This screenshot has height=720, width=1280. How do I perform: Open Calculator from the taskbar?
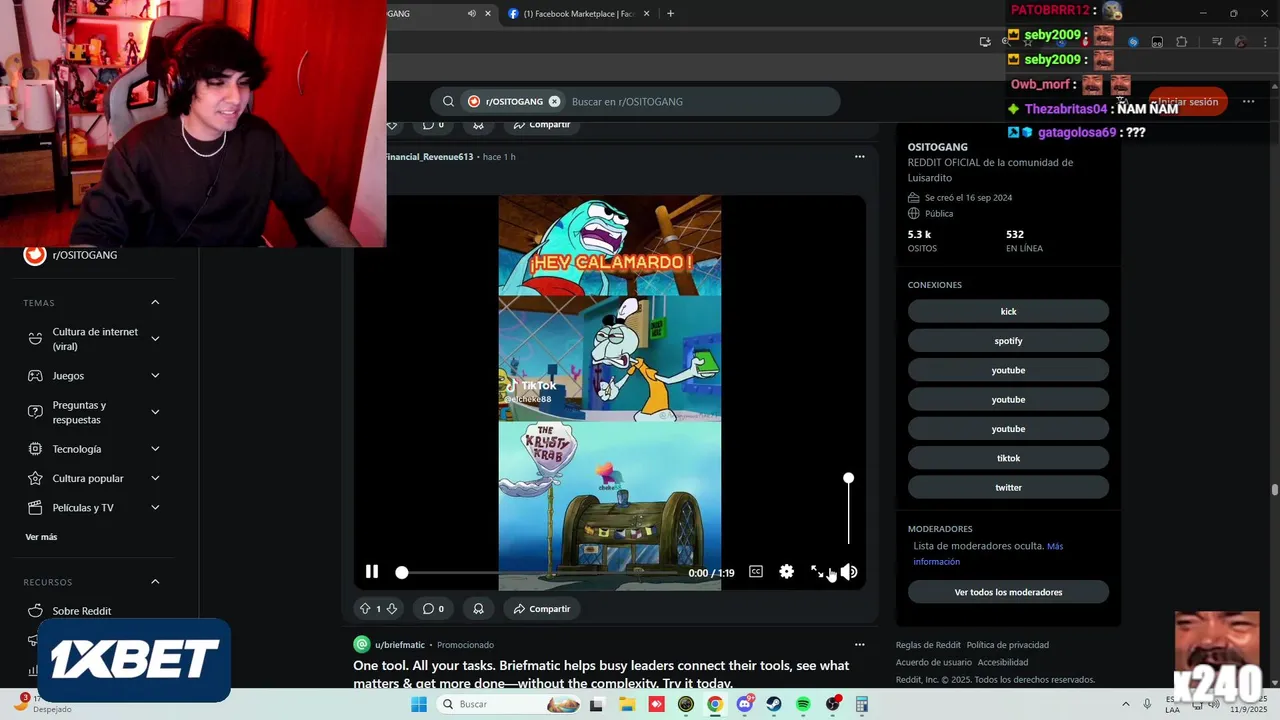(x=861, y=704)
